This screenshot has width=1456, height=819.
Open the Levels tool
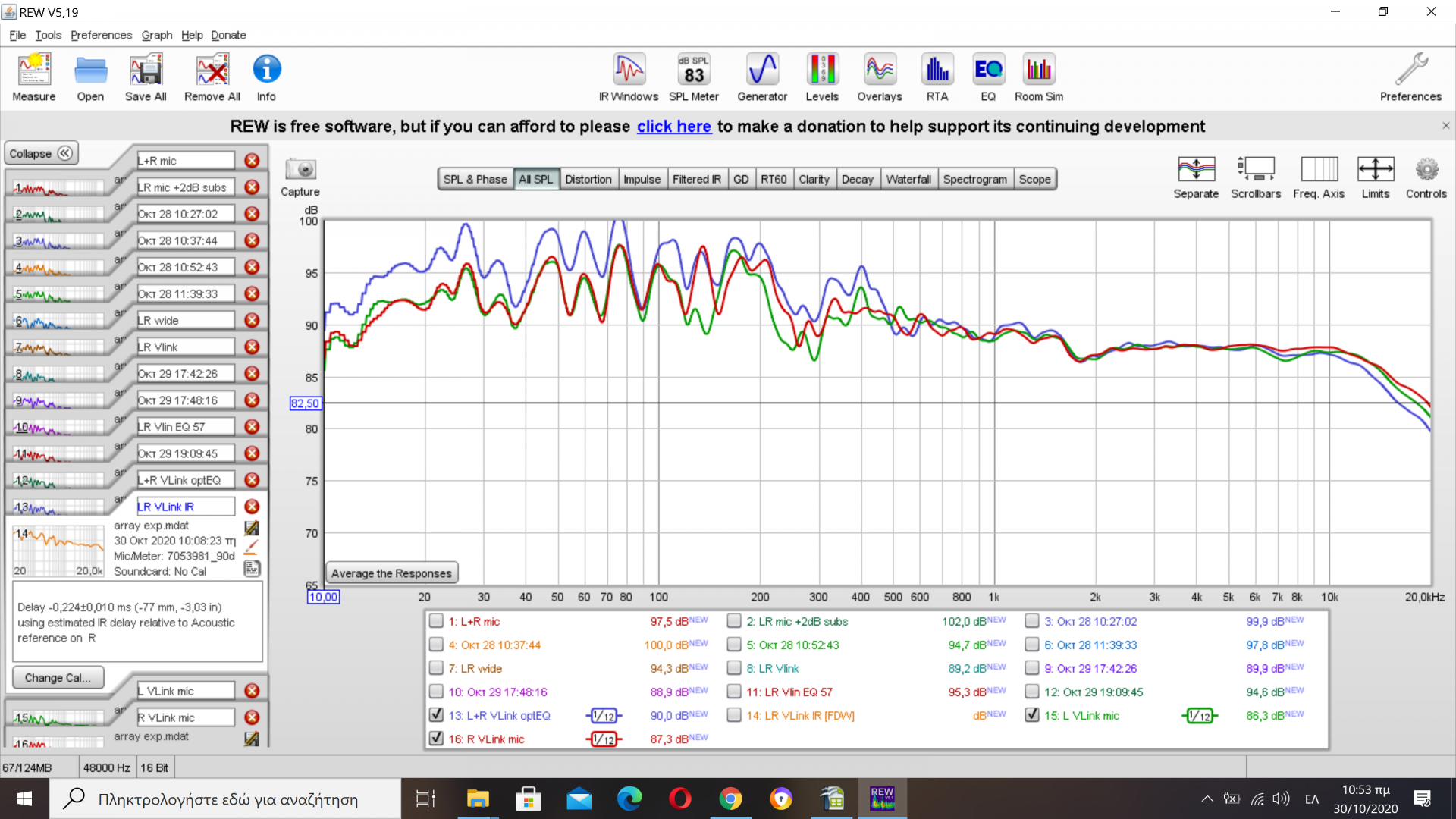(822, 77)
